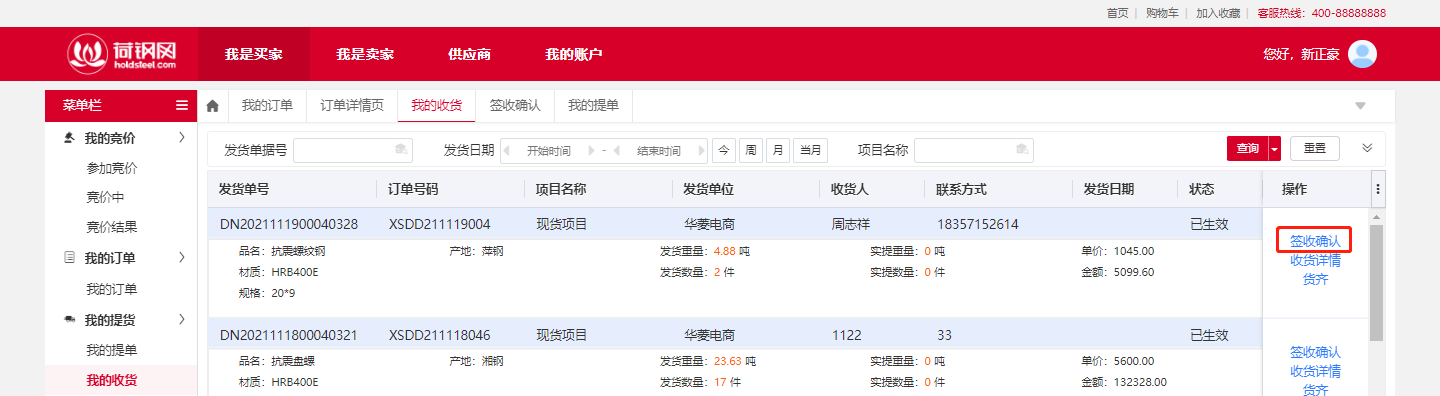1440x396 pixels.
Task: Open 参加竞价 in sidebar
Action: point(112,168)
